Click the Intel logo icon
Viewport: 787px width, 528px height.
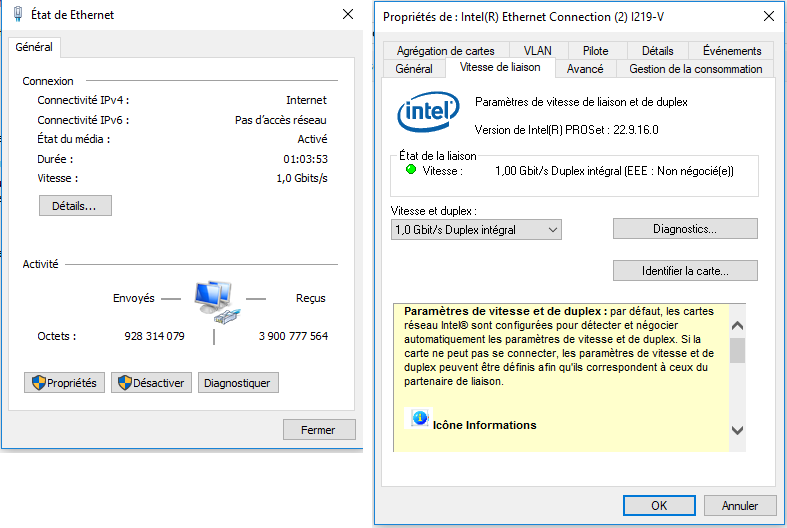(428, 115)
